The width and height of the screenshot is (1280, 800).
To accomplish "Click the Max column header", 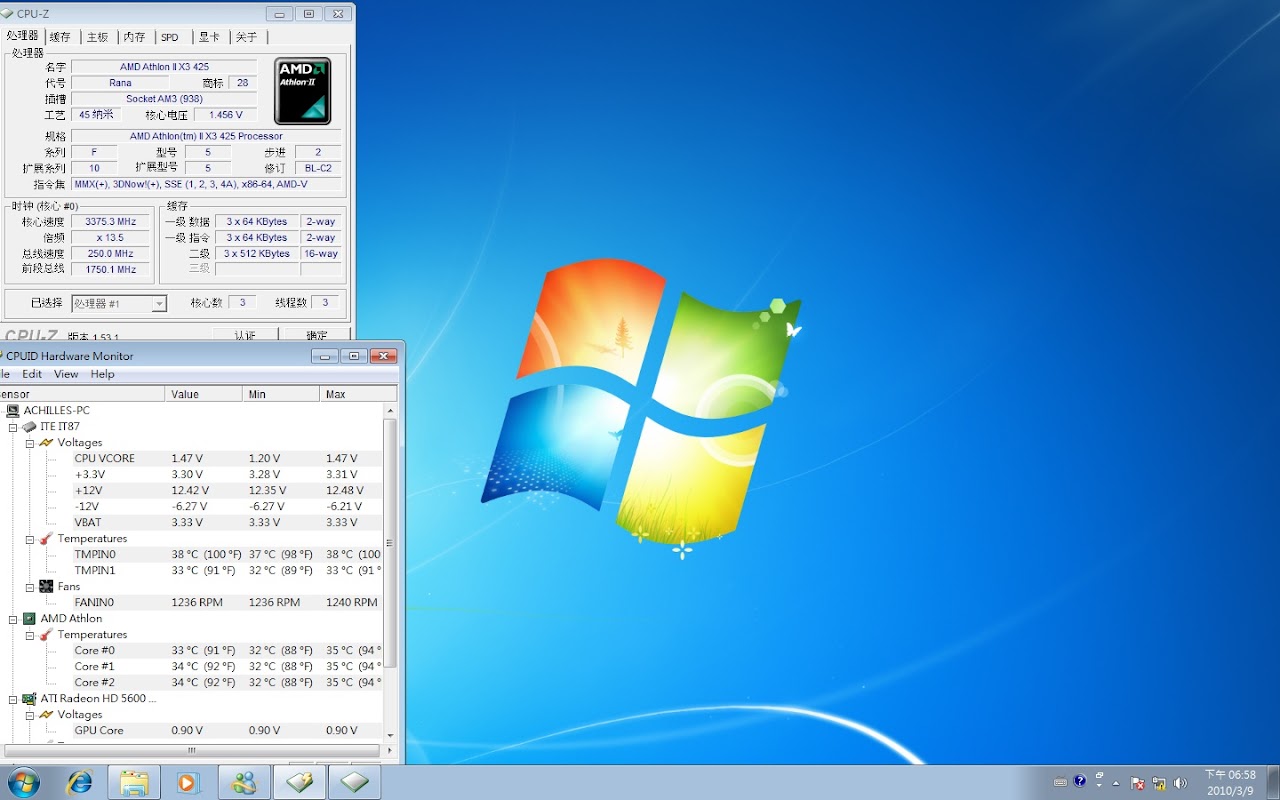I will click(358, 394).
